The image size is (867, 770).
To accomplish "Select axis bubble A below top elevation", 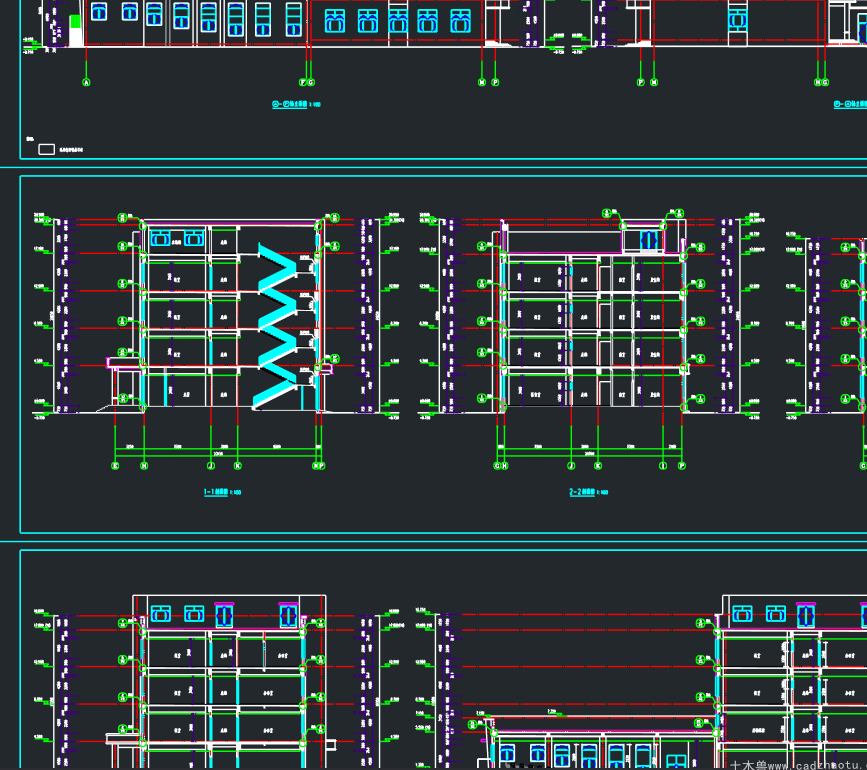I will tap(86, 82).
